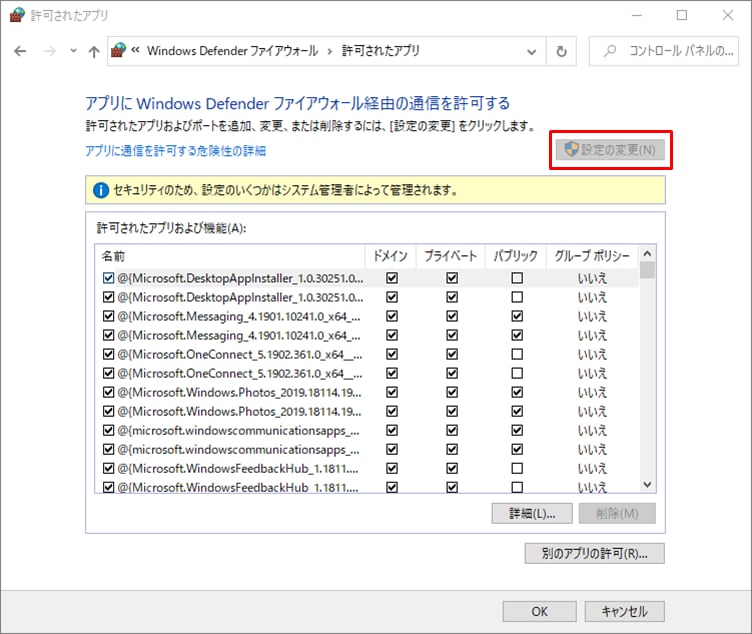Toggle ドメイン checkbox of first Windows.Photos row
This screenshot has width=752, height=634.
pos(392,392)
